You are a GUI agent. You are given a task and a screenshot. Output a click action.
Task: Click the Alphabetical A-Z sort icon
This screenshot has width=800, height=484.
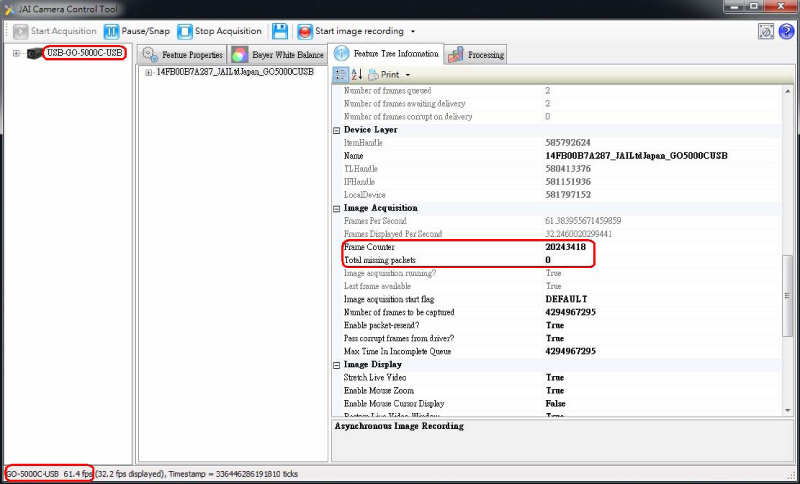[357, 74]
